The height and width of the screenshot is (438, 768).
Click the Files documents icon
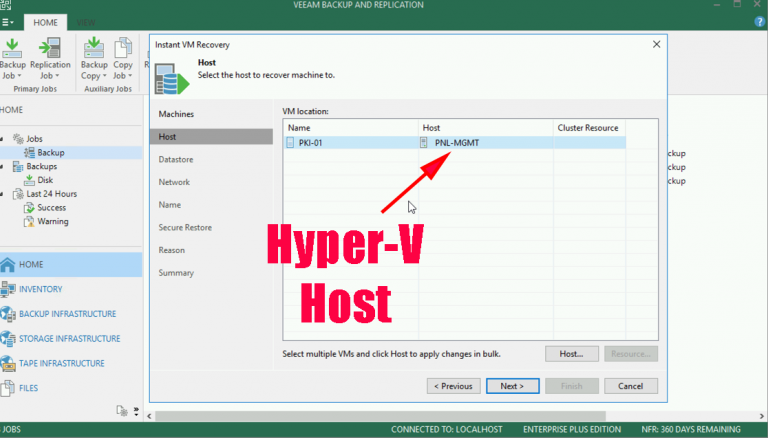[x=8, y=388]
